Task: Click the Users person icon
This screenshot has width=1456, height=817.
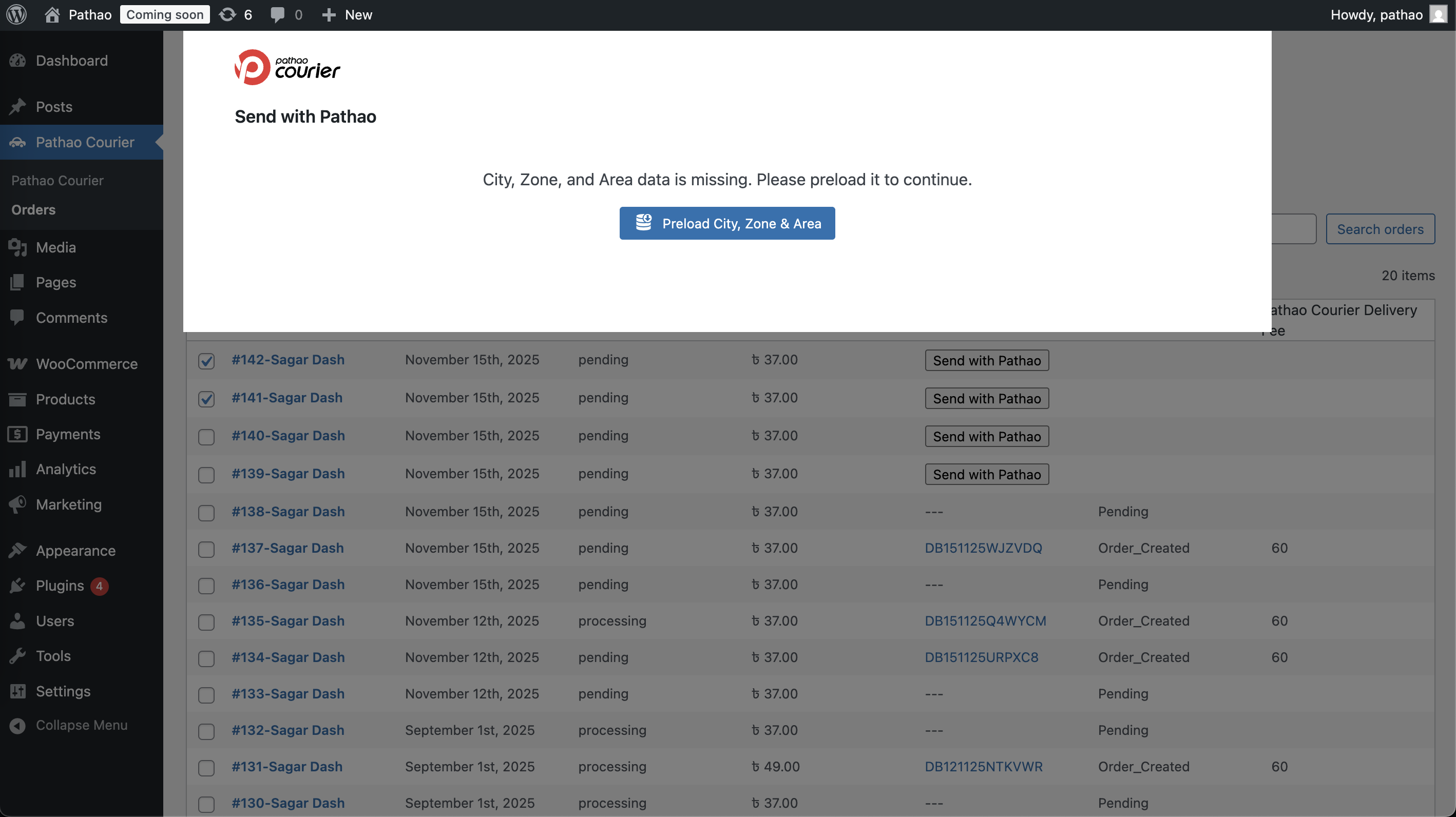Action: (x=17, y=620)
